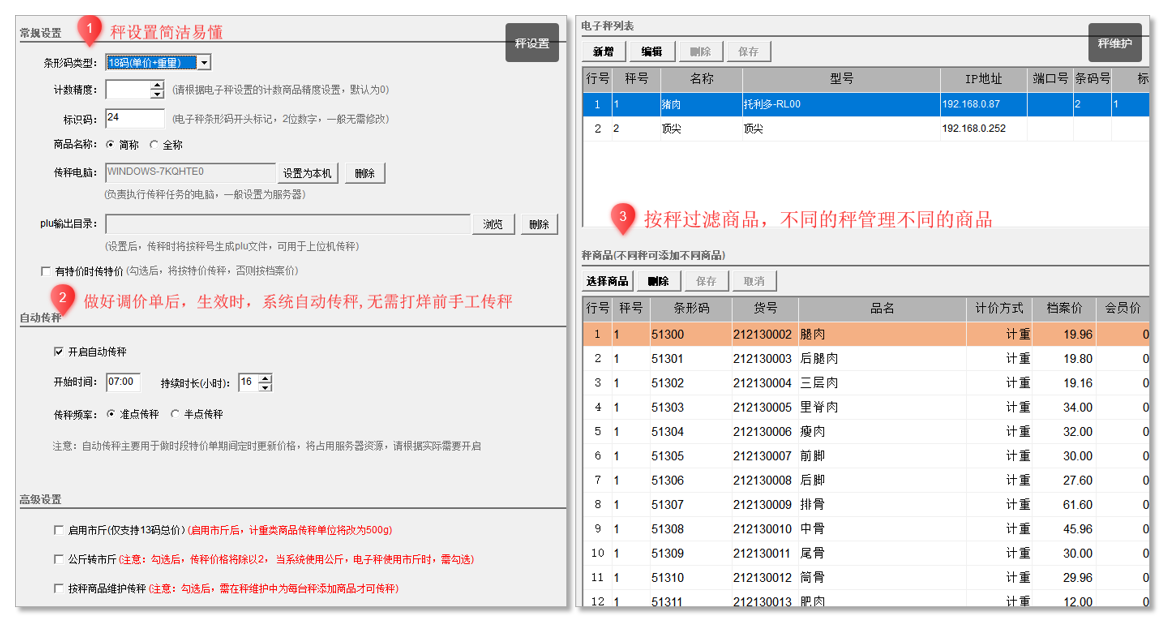This screenshot has width=1160, height=621.
Task: Select product row 后腿肉
Action: point(866,359)
